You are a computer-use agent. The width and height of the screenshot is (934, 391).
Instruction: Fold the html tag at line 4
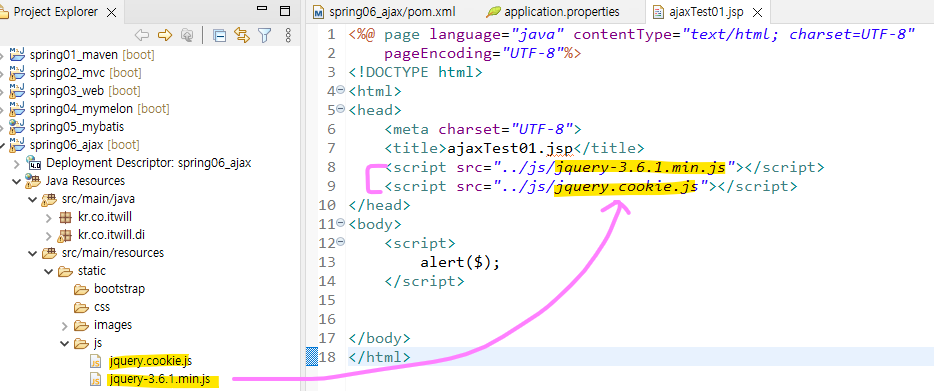[x=341, y=90]
